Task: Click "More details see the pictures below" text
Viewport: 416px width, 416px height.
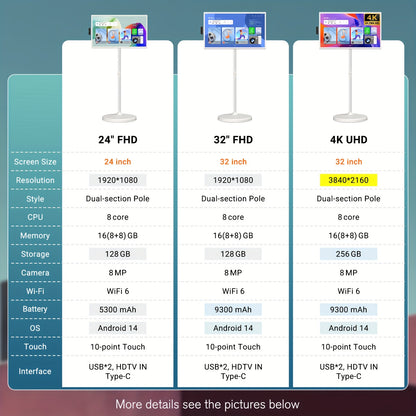Action: pos(207,404)
